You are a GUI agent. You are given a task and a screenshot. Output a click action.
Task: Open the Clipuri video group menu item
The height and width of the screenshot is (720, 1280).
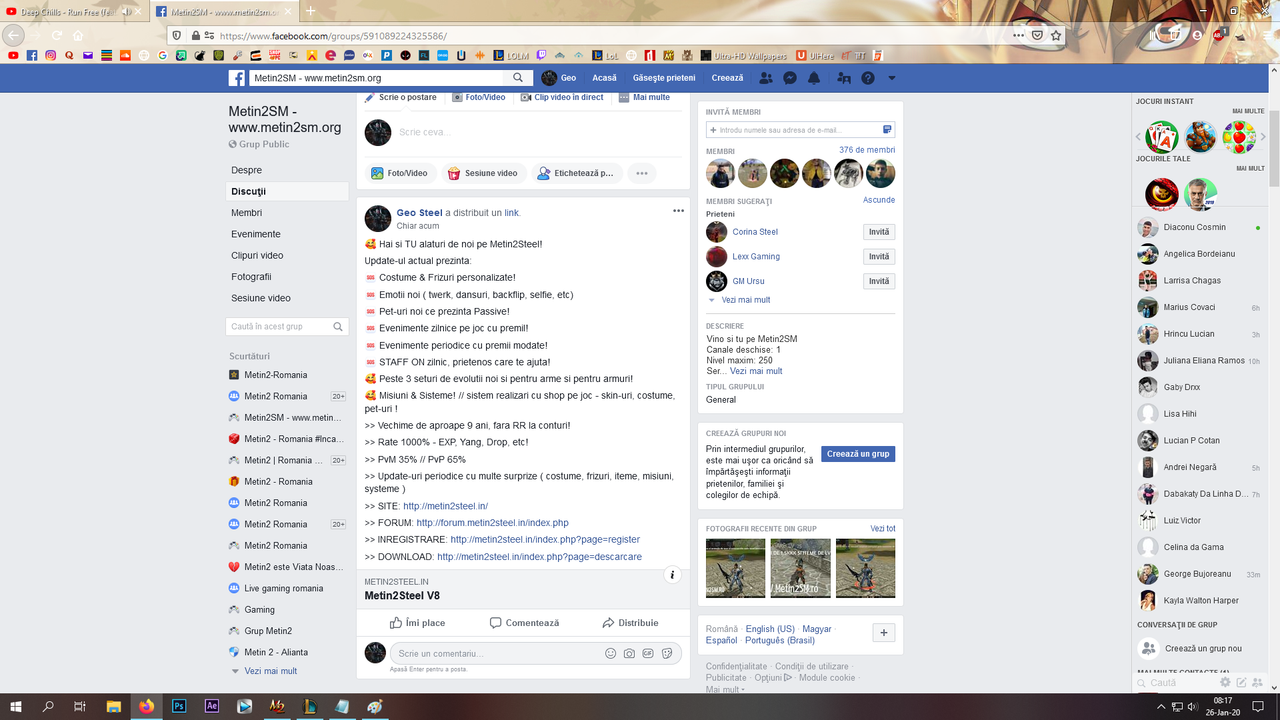[x=288, y=255]
